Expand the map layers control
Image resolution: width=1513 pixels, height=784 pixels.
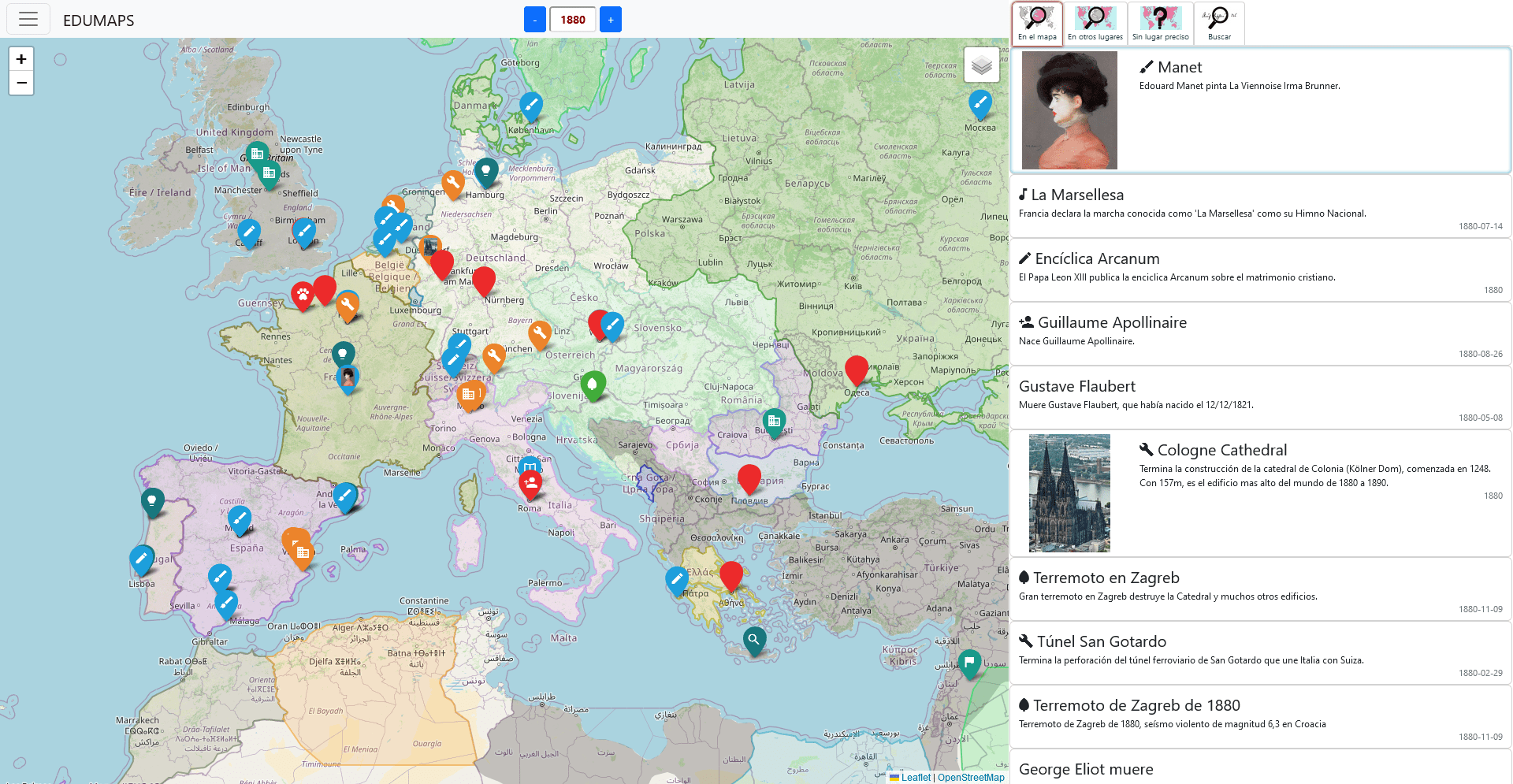(981, 65)
